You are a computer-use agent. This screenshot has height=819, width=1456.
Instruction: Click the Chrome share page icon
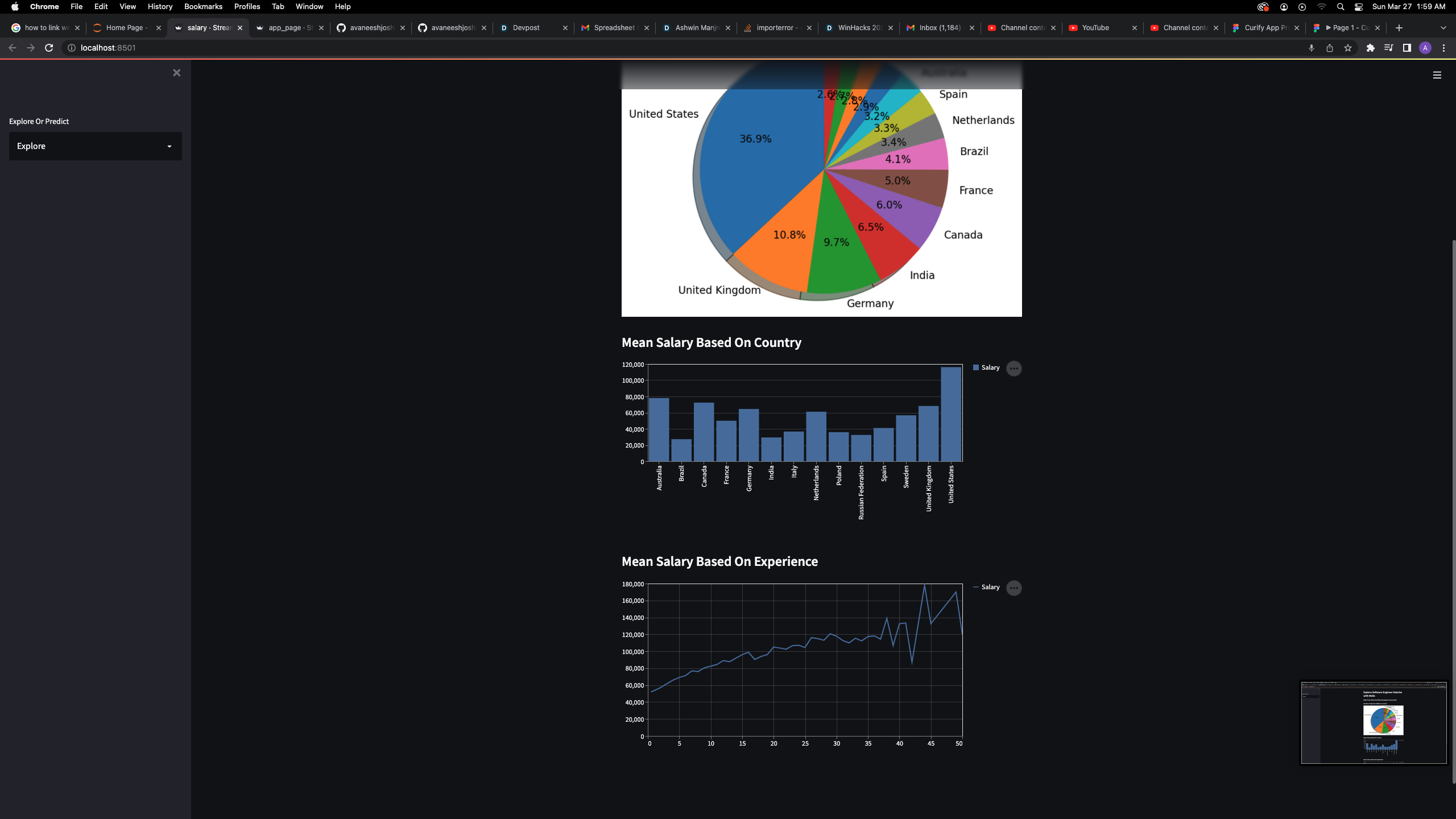click(1329, 48)
